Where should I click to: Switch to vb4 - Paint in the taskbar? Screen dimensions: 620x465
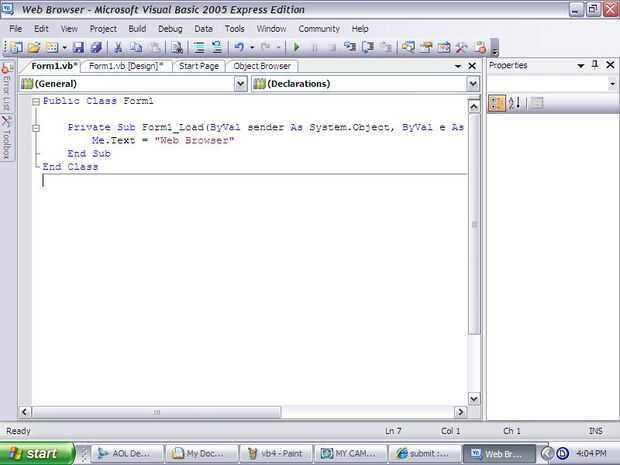pos(276,454)
